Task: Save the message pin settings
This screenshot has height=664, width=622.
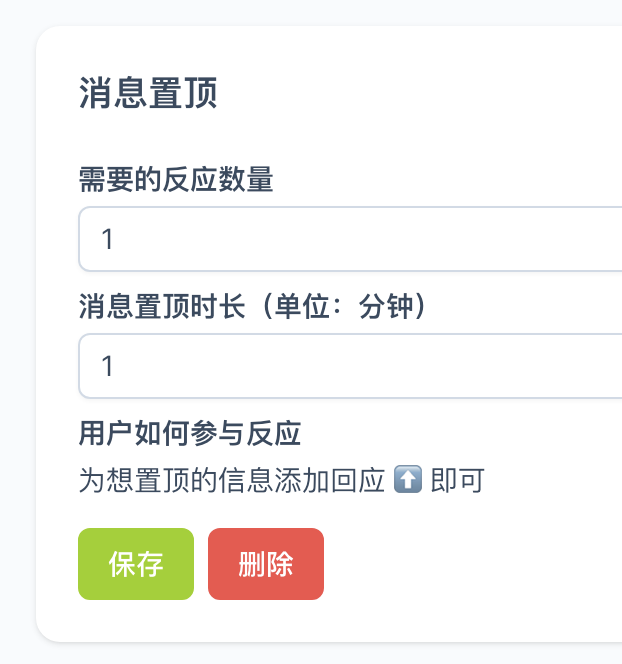Action: tap(136, 564)
